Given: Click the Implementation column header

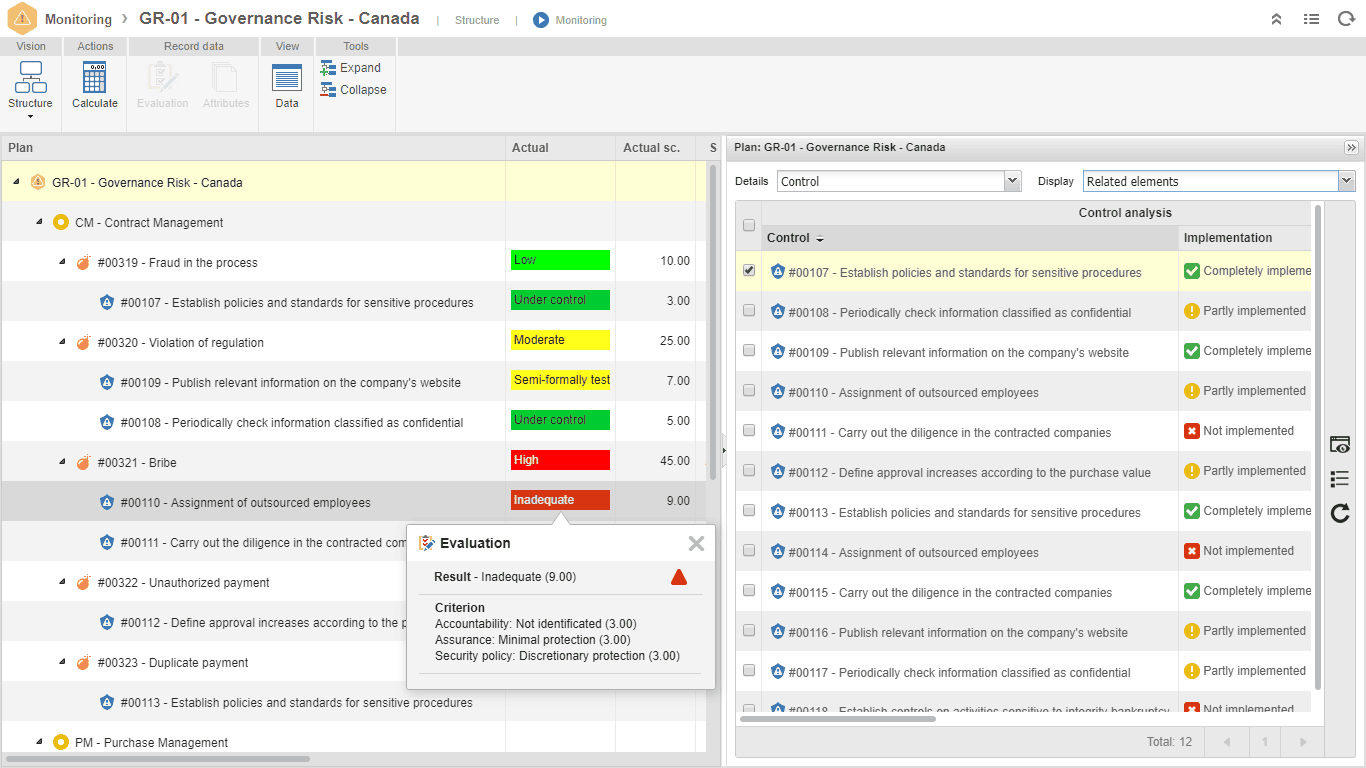Looking at the screenshot, I should point(1245,238).
